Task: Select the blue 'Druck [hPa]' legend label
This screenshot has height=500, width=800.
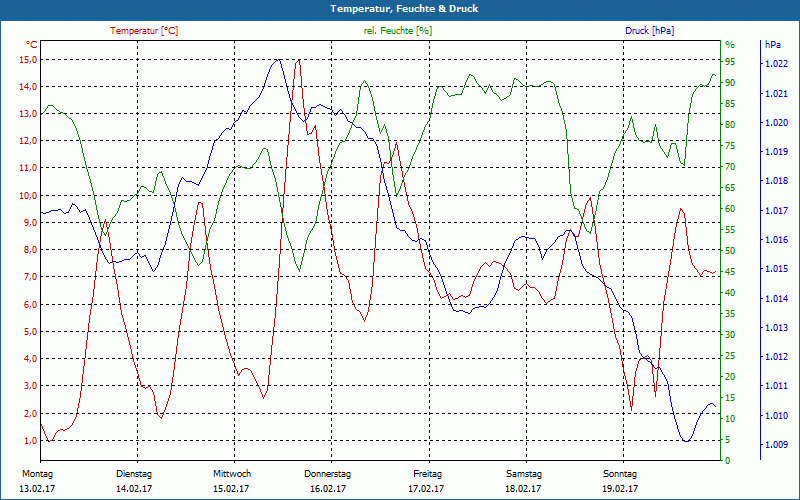Action: [x=649, y=31]
